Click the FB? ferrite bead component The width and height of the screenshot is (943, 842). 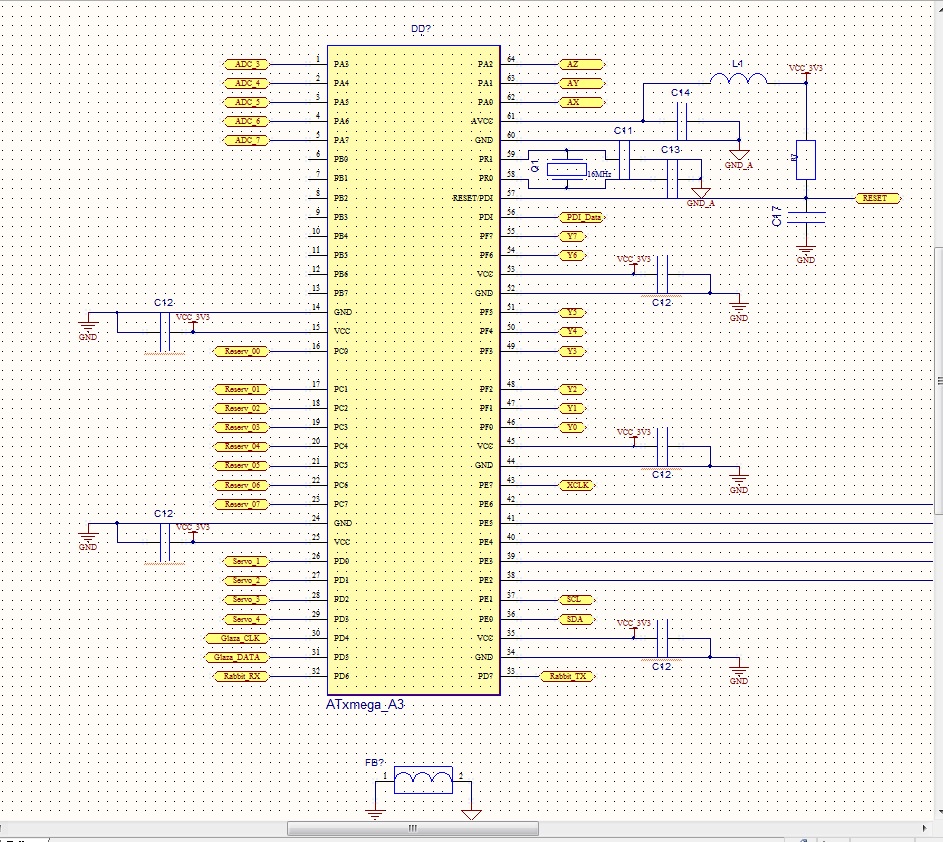point(422,781)
